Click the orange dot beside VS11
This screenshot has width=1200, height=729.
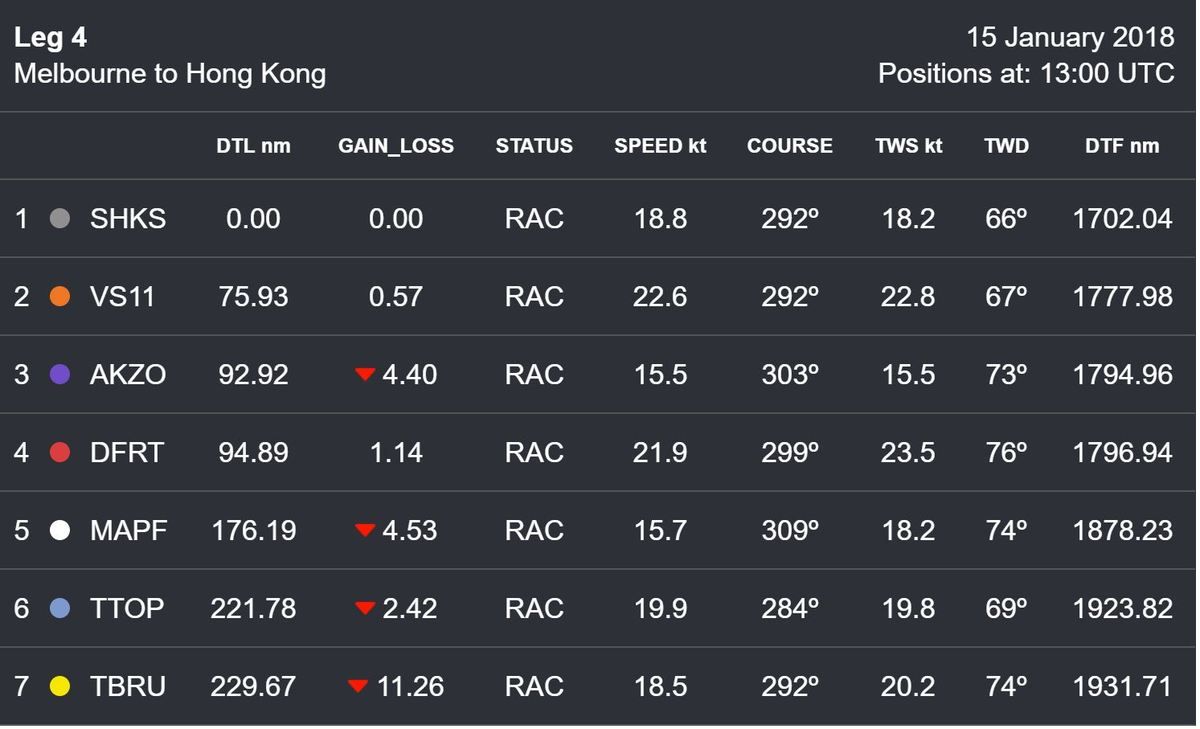click(x=60, y=297)
